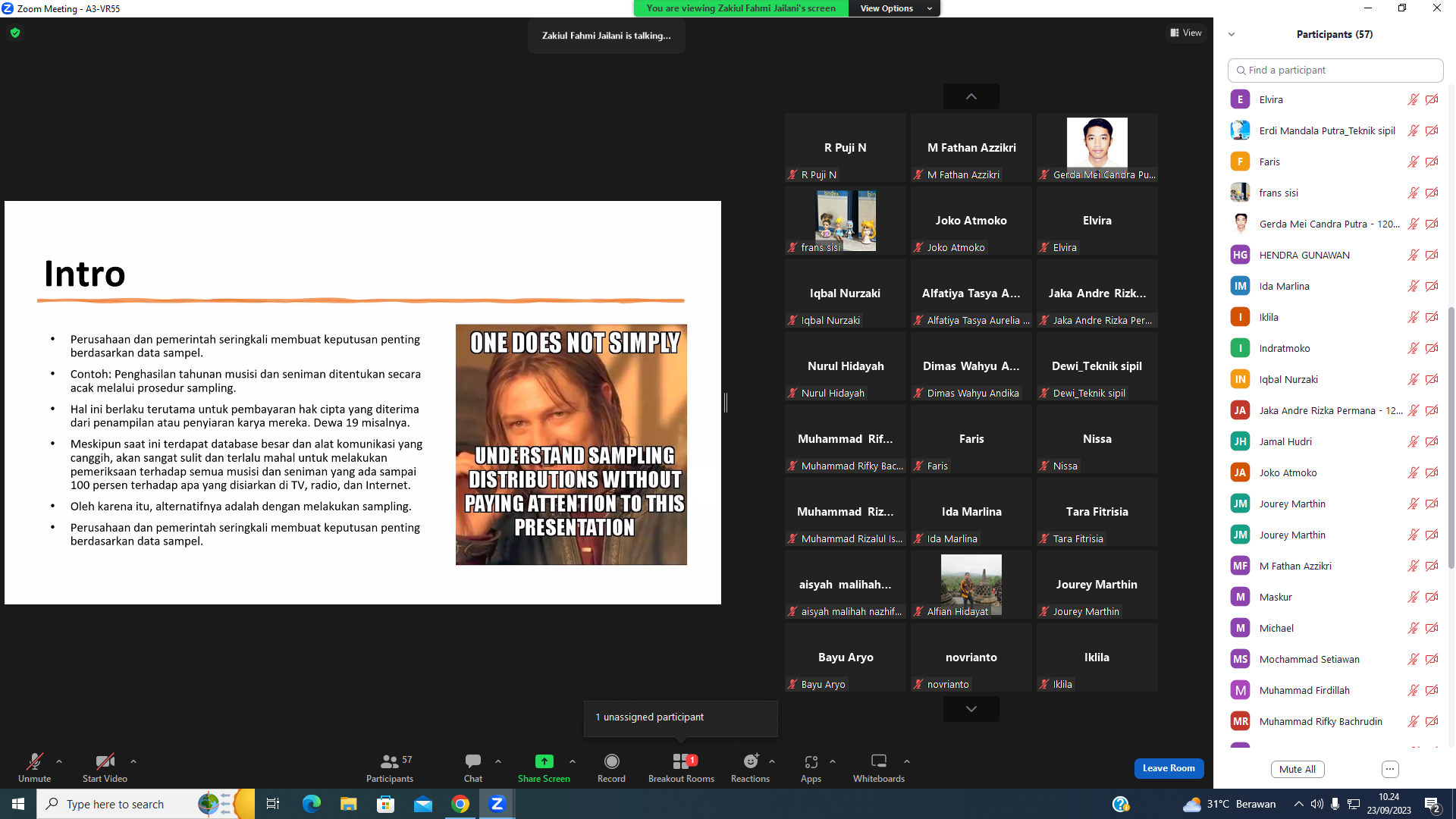Start recording with the Record button
Viewport: 1456px width, 819px height.
(x=611, y=767)
